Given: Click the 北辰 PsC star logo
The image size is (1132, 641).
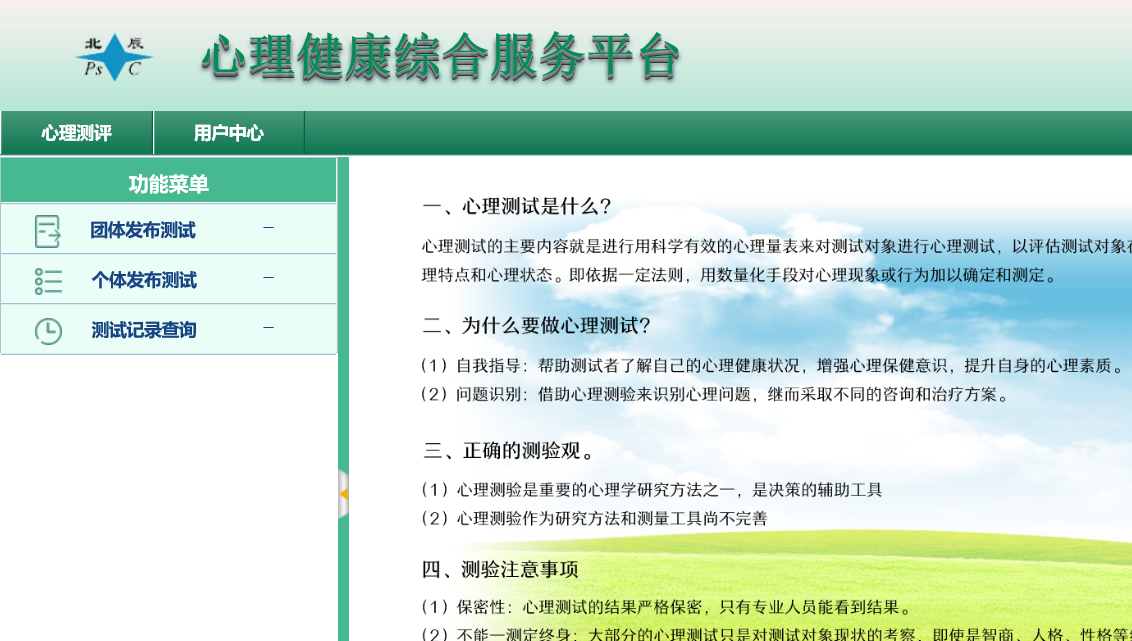Looking at the screenshot, I should click(x=114, y=57).
